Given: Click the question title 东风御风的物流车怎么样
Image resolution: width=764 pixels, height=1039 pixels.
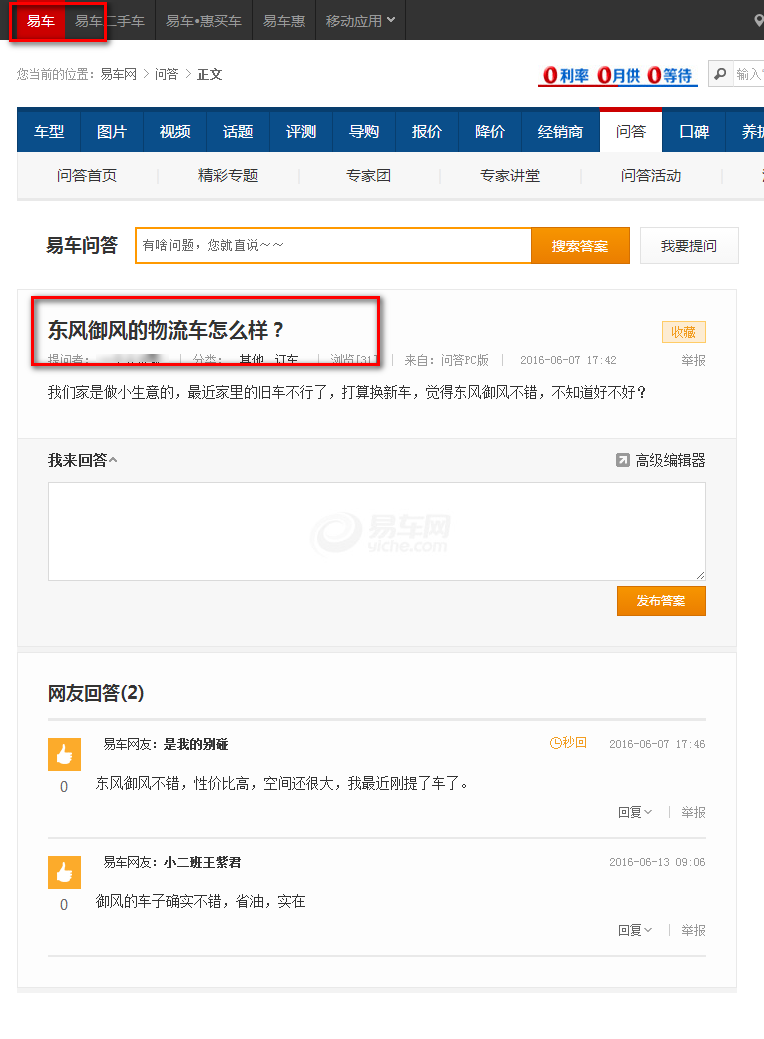Looking at the screenshot, I should pos(166,330).
